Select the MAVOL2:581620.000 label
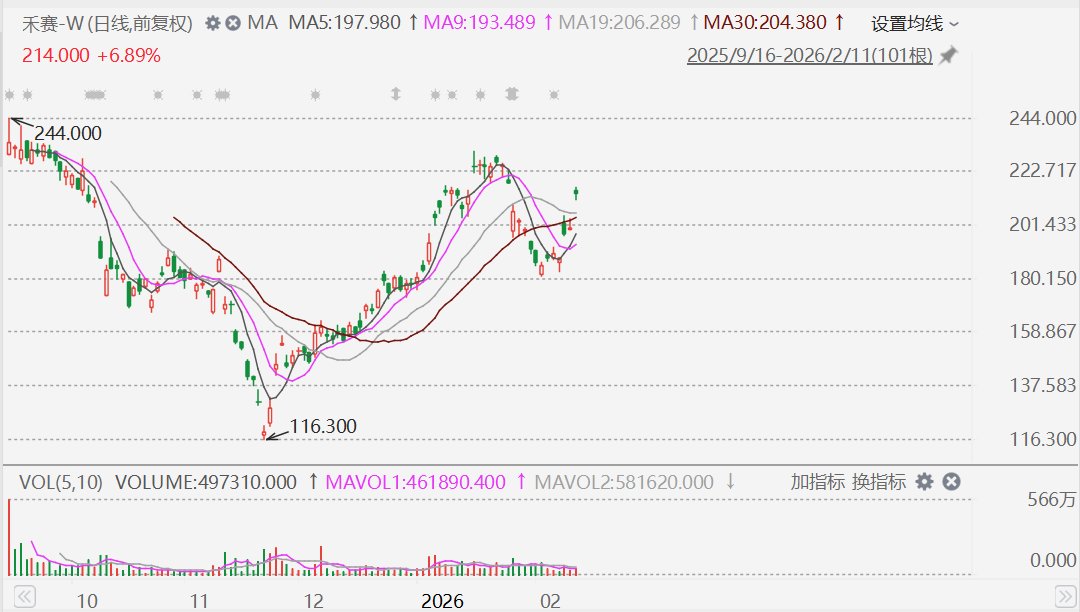The image size is (1080, 612). pos(624,482)
